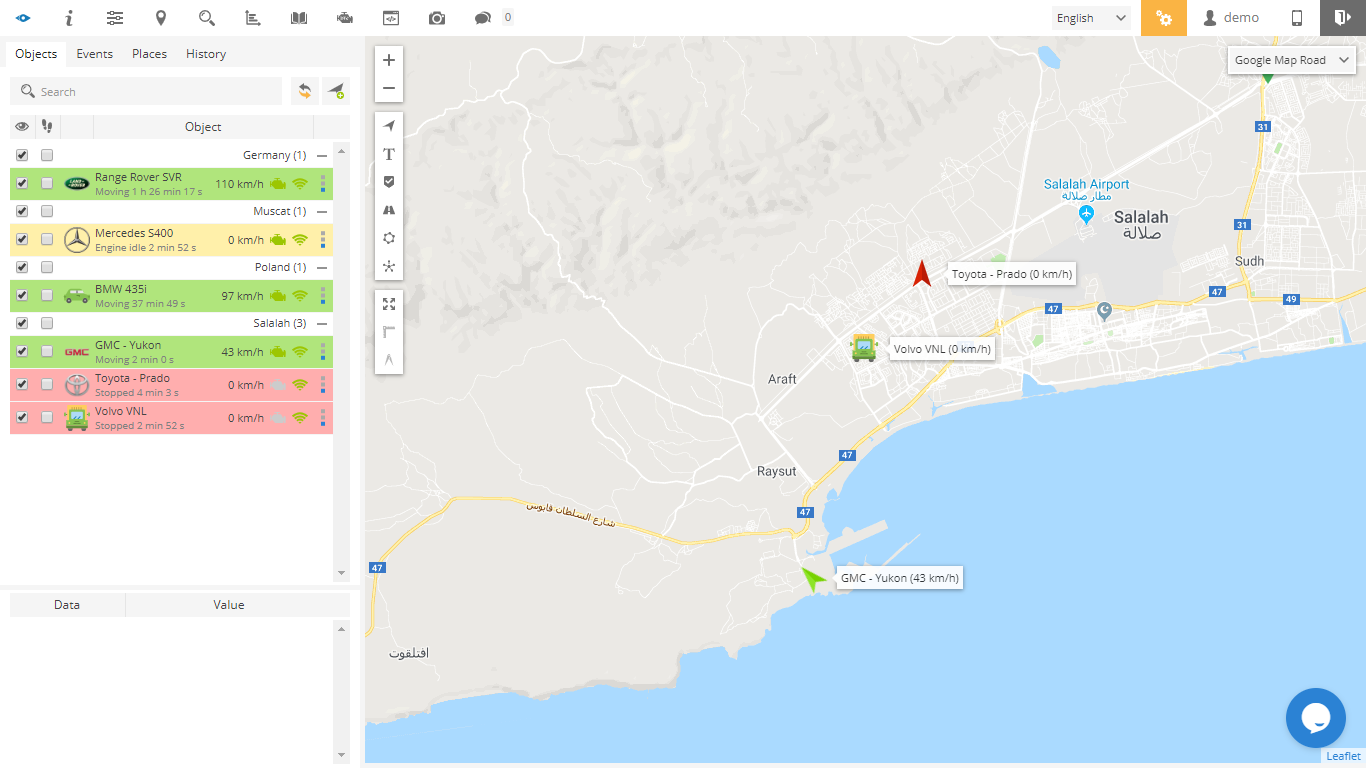The width and height of the screenshot is (1366, 768).
Task: Collapse the Muscat (1) group
Action: [322, 212]
